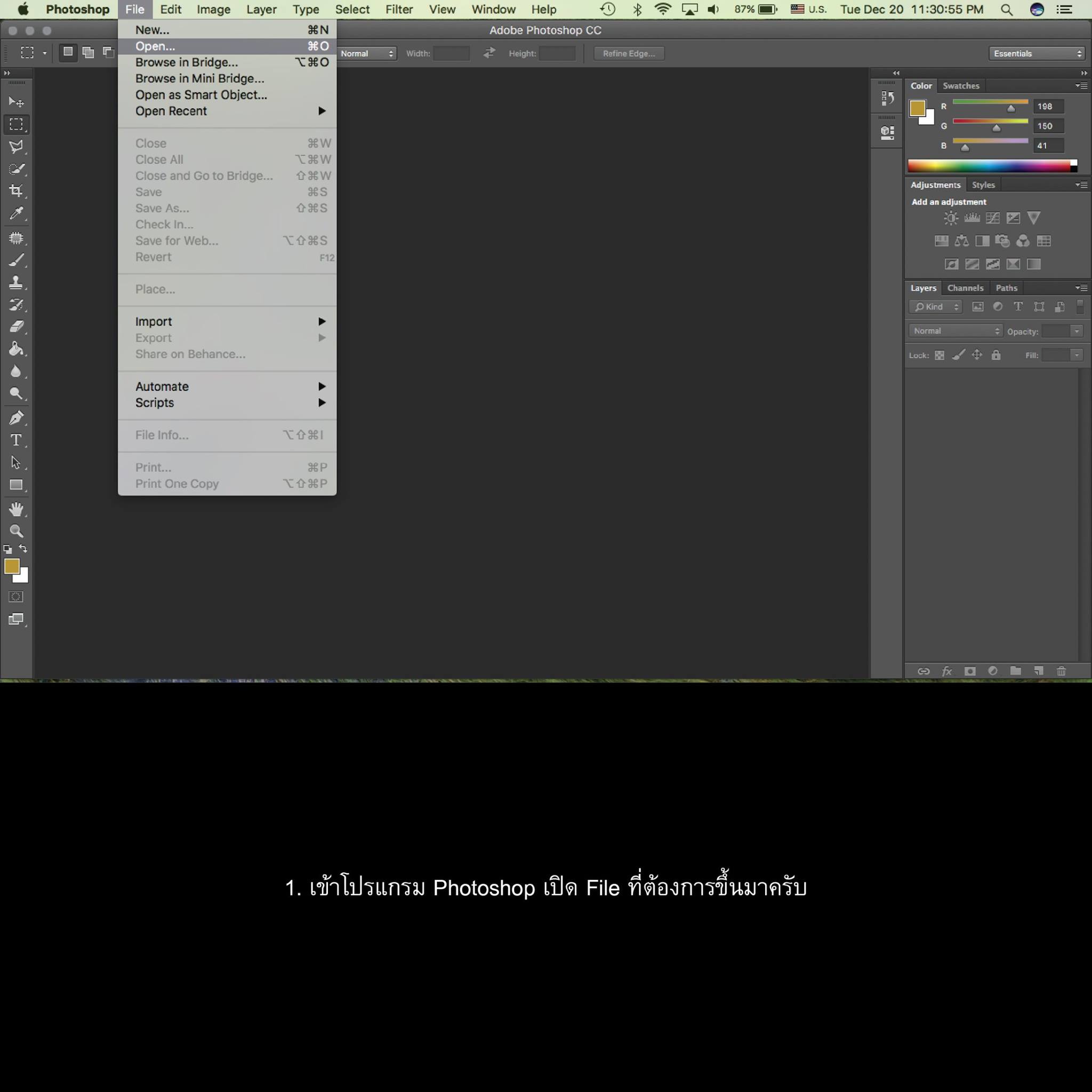Image resolution: width=1092 pixels, height=1092 pixels.
Task: Switch to the Channels tab
Action: tap(966, 288)
